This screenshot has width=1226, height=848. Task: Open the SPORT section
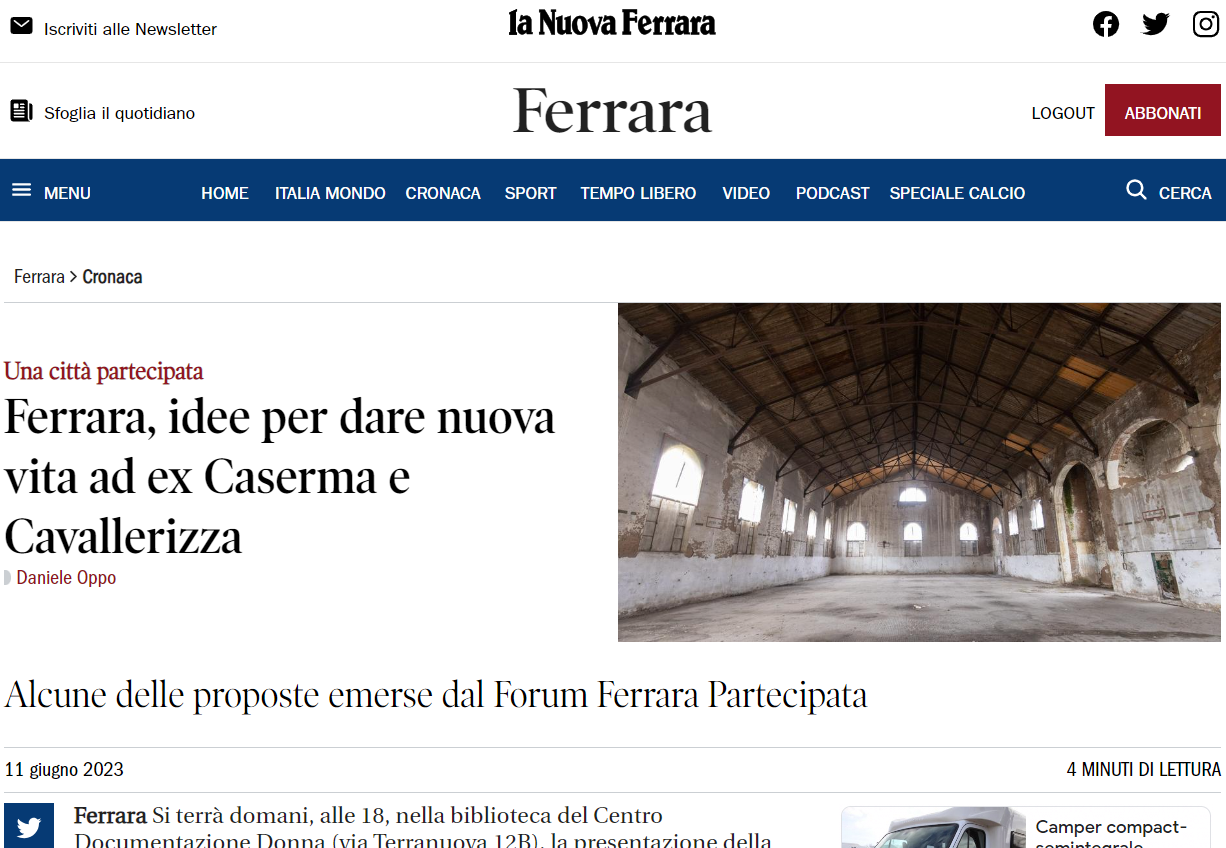[530, 193]
